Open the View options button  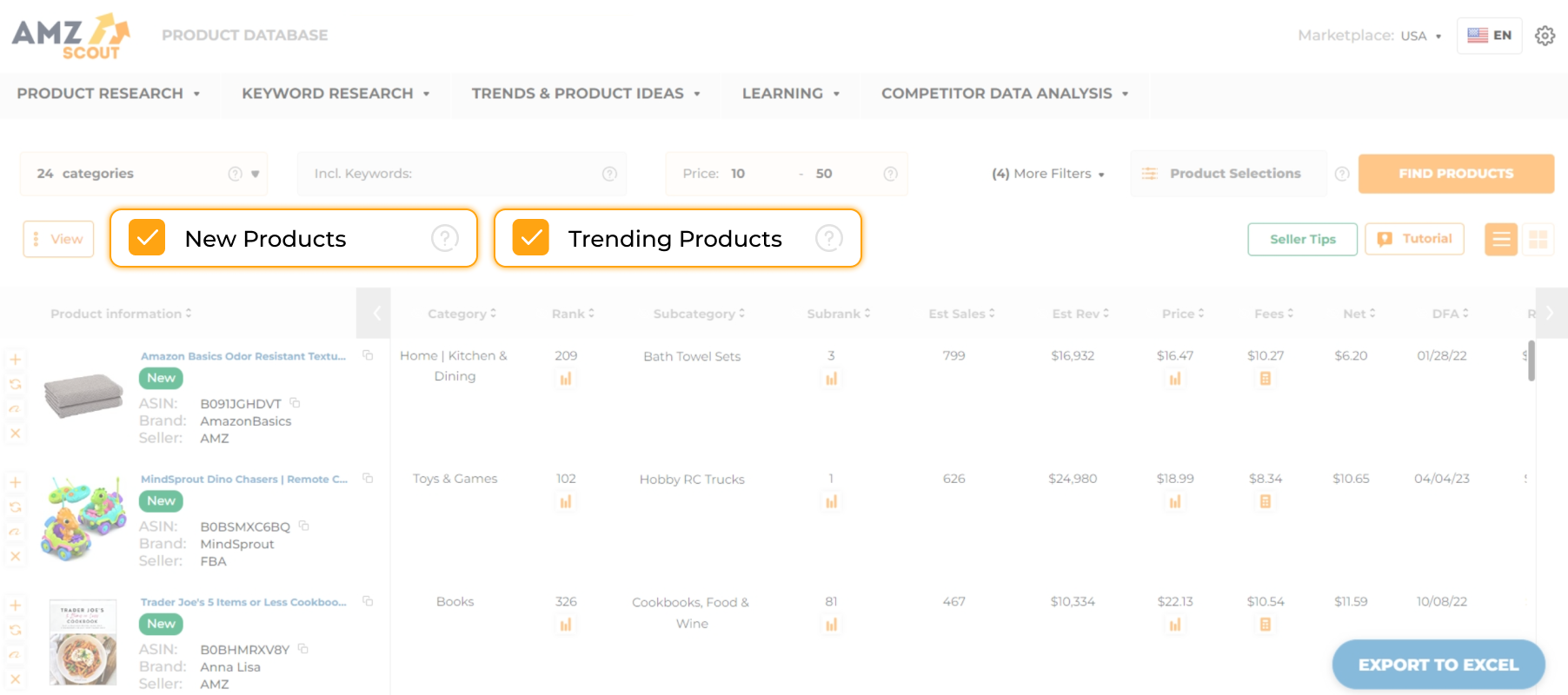coord(58,239)
